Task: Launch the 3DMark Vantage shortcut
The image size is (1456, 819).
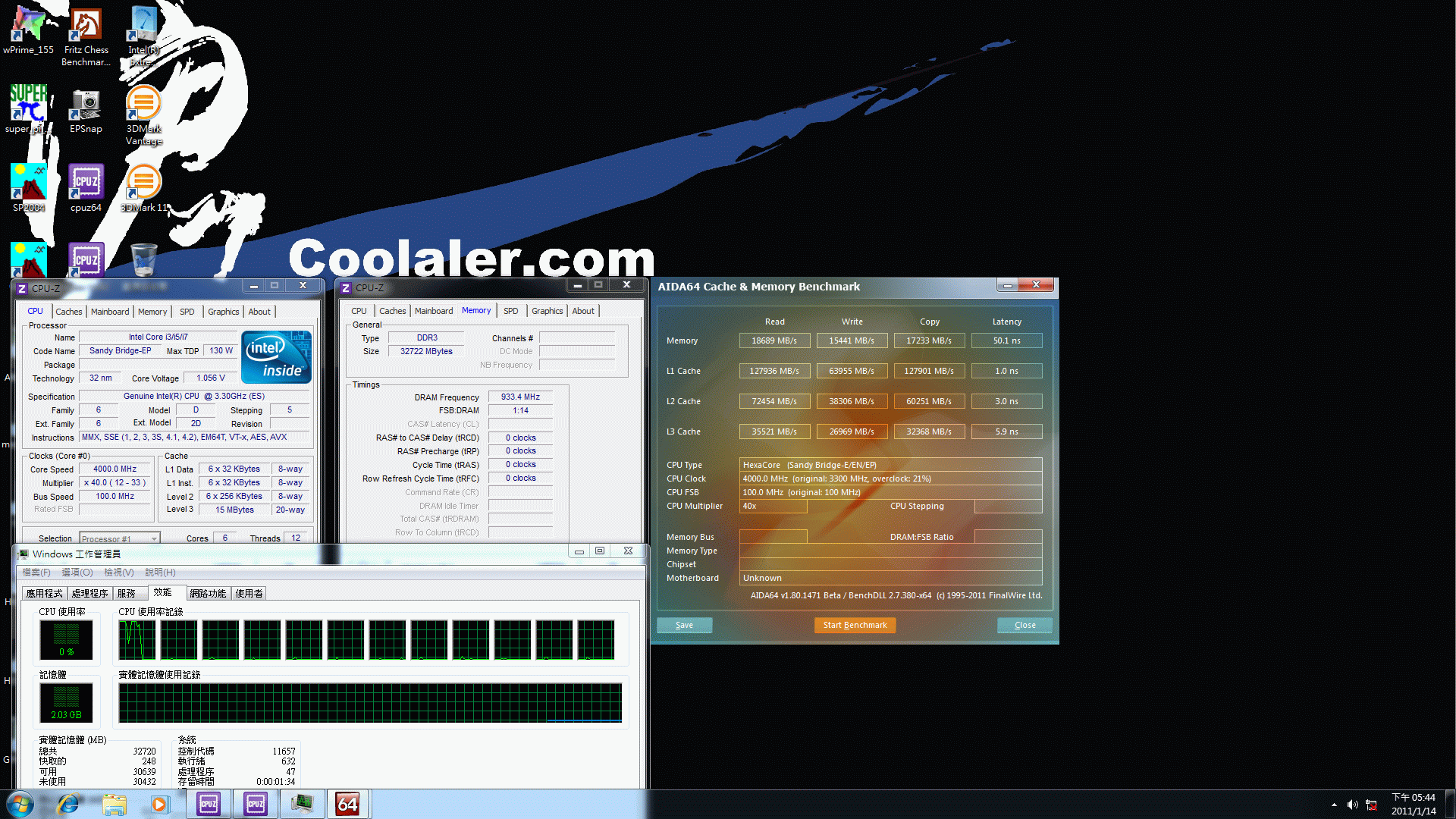Action: (x=143, y=115)
